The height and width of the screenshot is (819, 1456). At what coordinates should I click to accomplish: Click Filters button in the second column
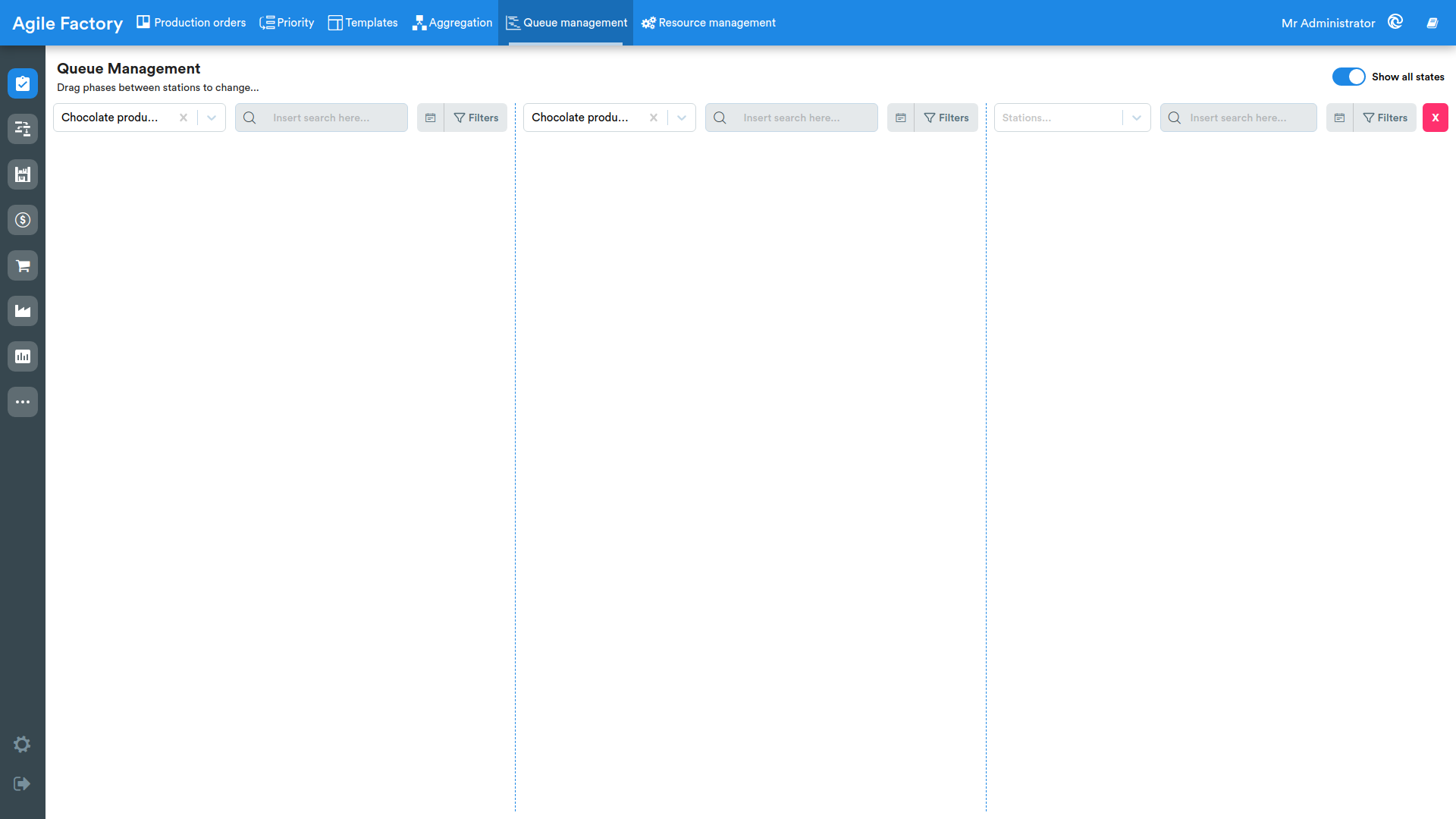(x=946, y=118)
